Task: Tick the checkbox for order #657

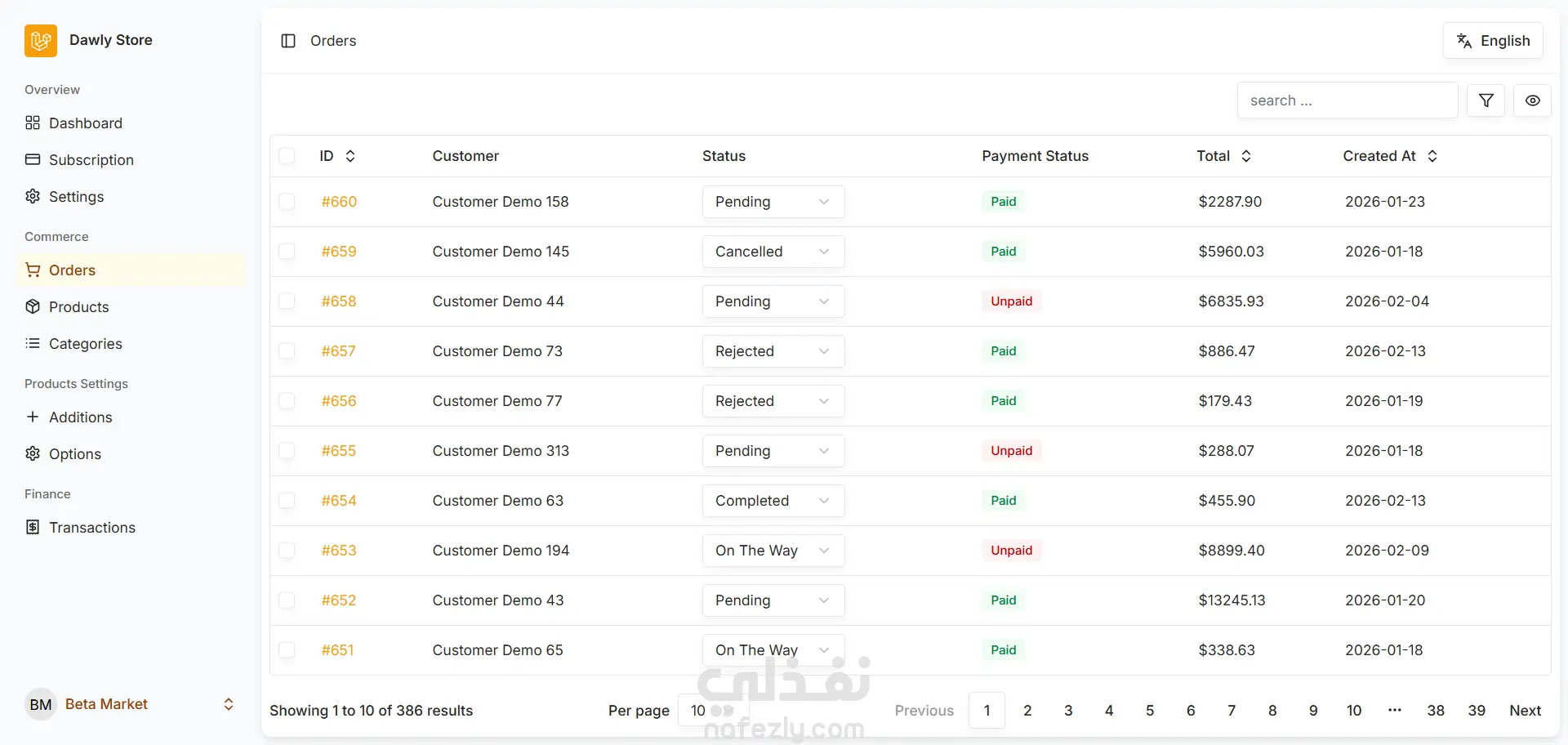Action: [287, 351]
